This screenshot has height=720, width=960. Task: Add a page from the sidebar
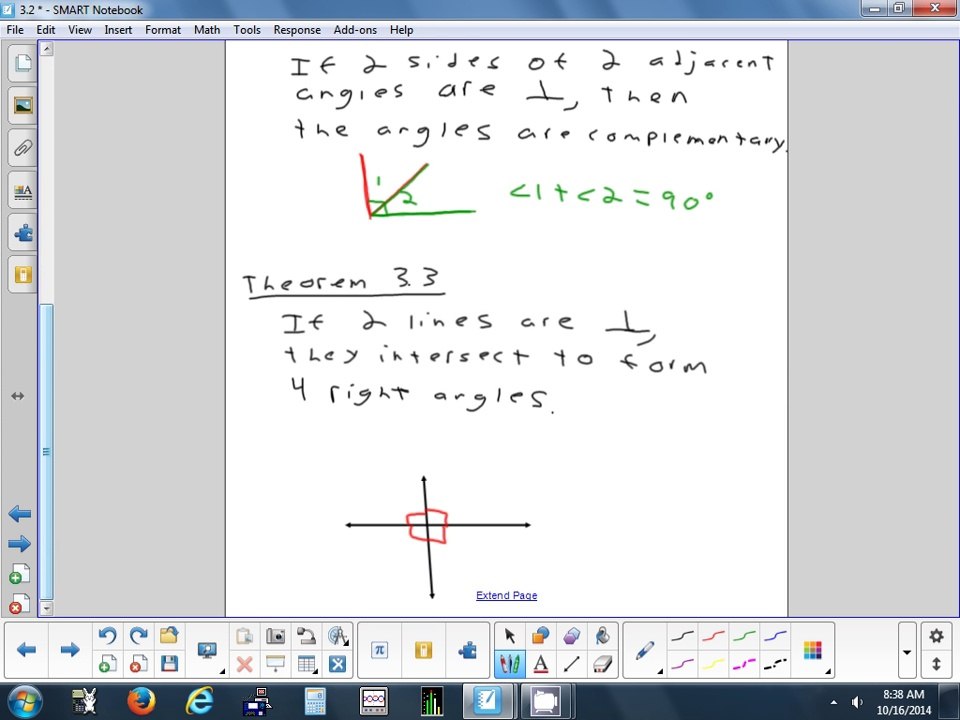coord(20,574)
